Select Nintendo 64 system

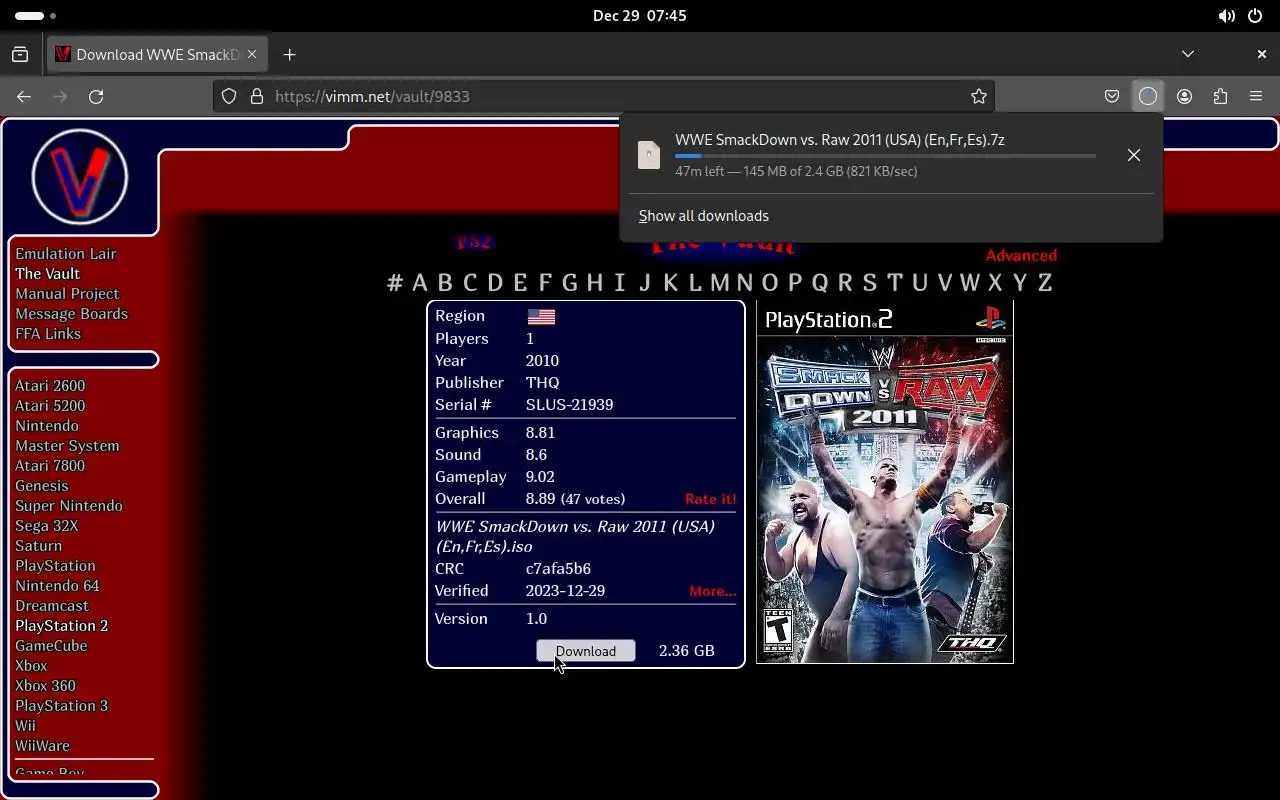(x=57, y=586)
